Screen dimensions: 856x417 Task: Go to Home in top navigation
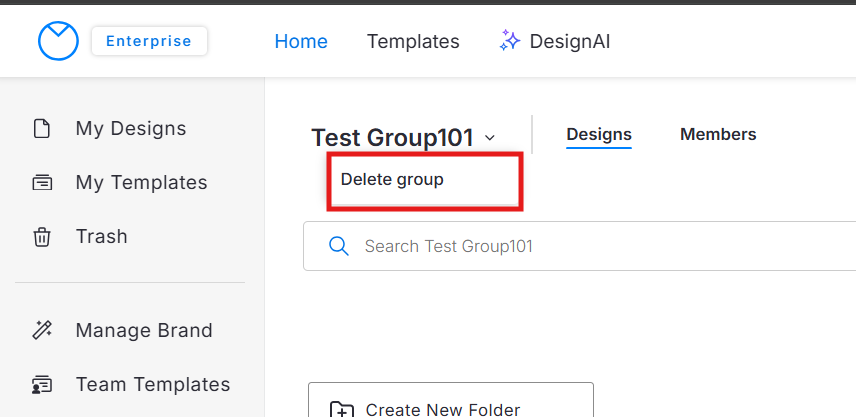(x=301, y=41)
